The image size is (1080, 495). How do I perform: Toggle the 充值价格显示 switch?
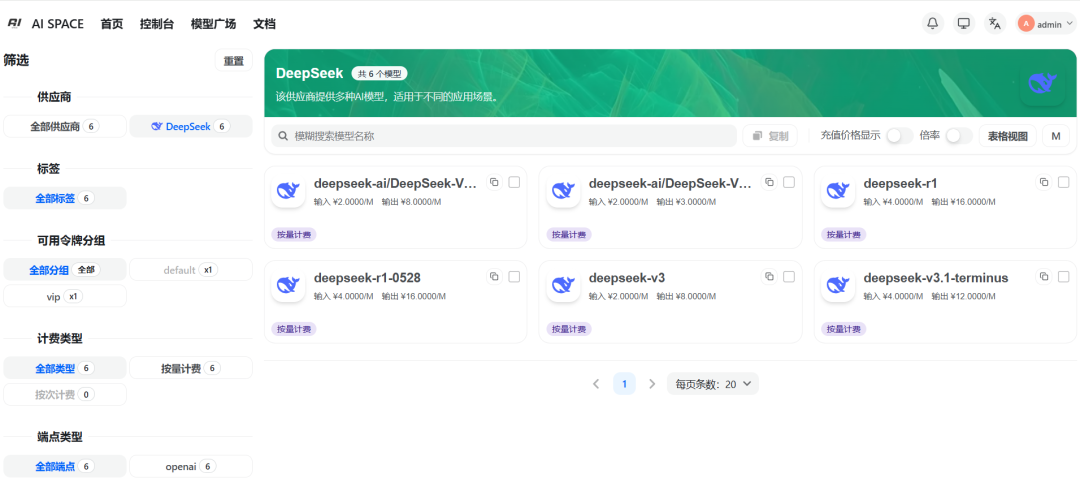[899, 136]
